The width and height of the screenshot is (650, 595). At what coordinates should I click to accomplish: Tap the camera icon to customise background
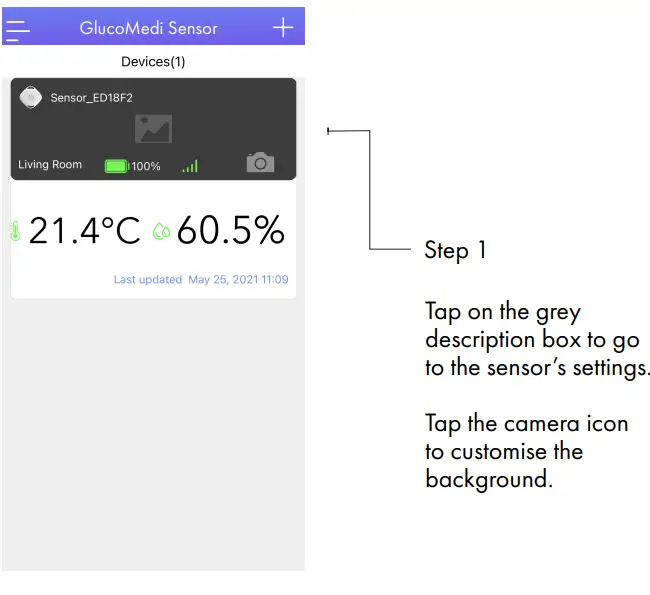coord(260,162)
